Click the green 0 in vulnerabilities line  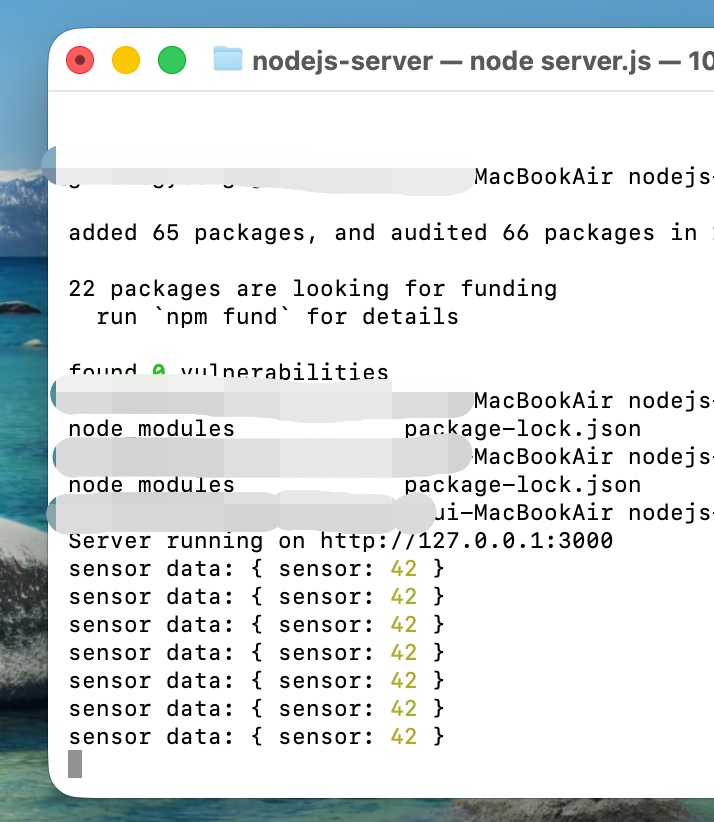coord(158,373)
